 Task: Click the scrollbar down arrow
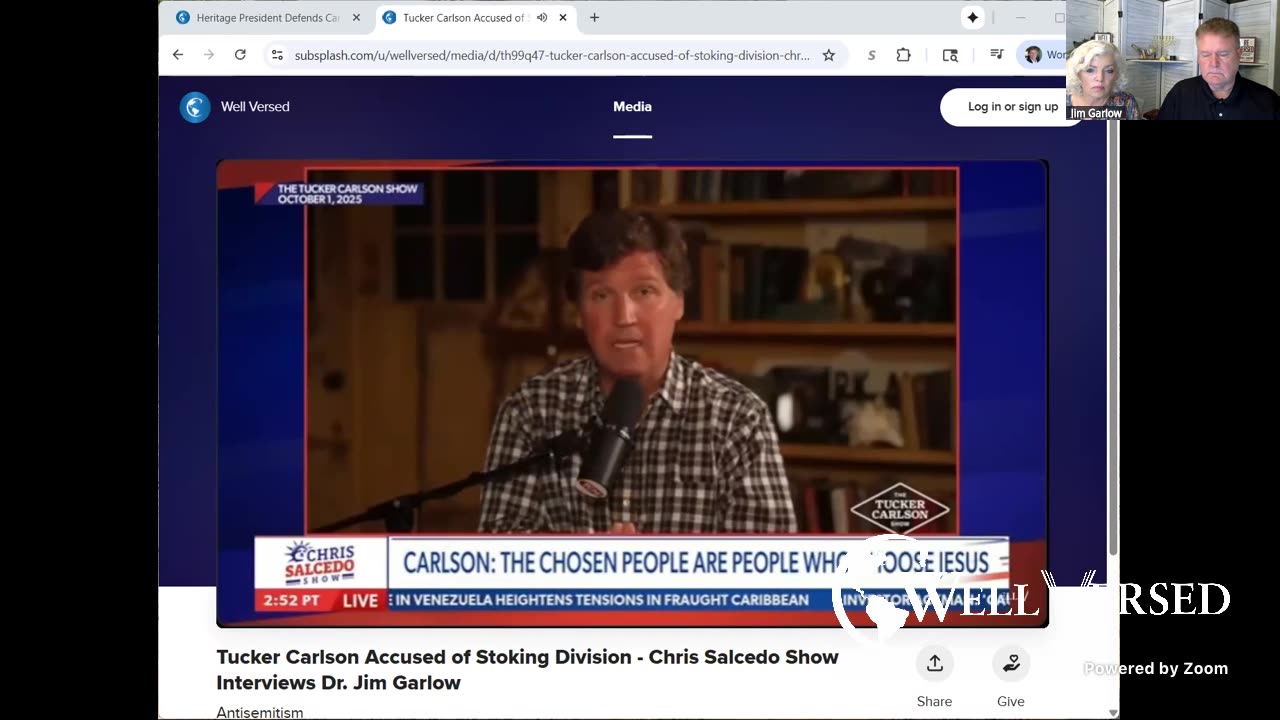coord(1113,712)
